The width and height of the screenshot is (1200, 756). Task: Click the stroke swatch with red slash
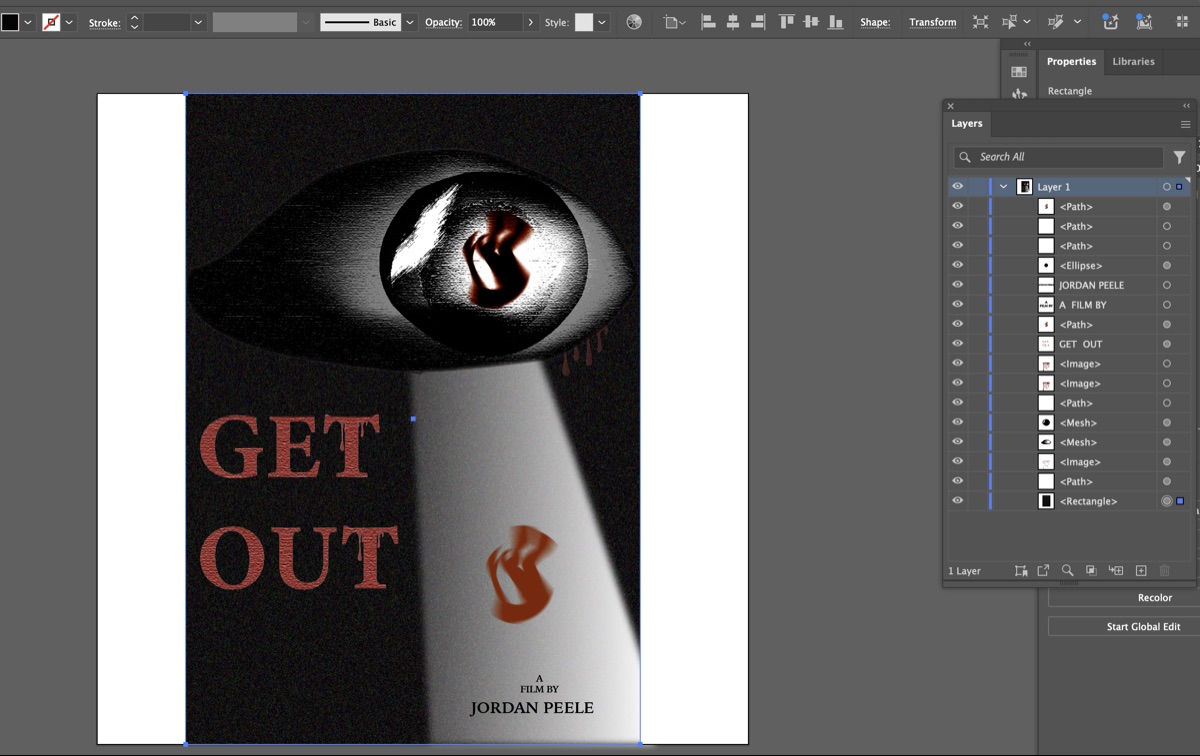pyautogui.click(x=51, y=22)
